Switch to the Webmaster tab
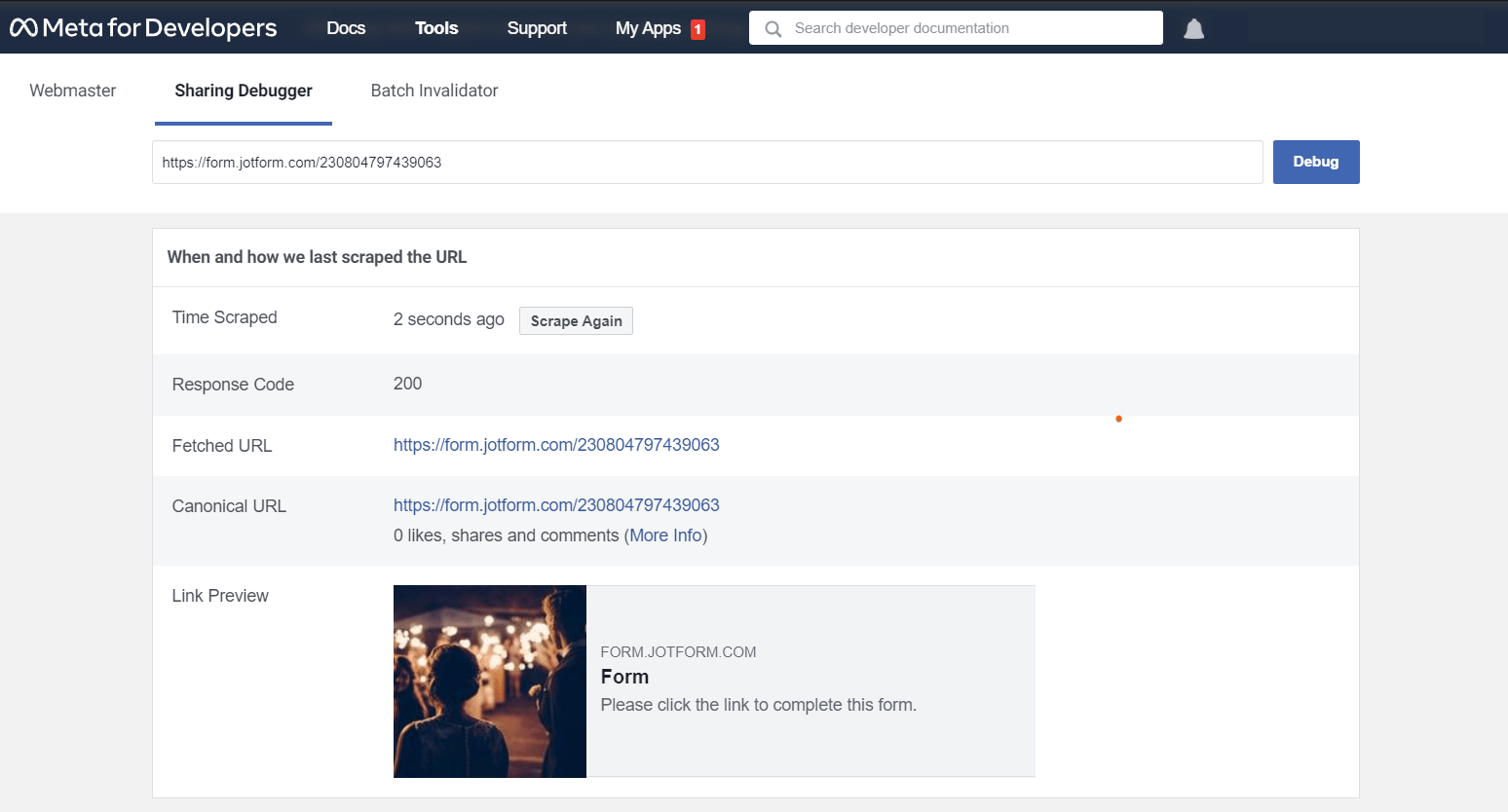The height and width of the screenshot is (812, 1508). click(73, 91)
